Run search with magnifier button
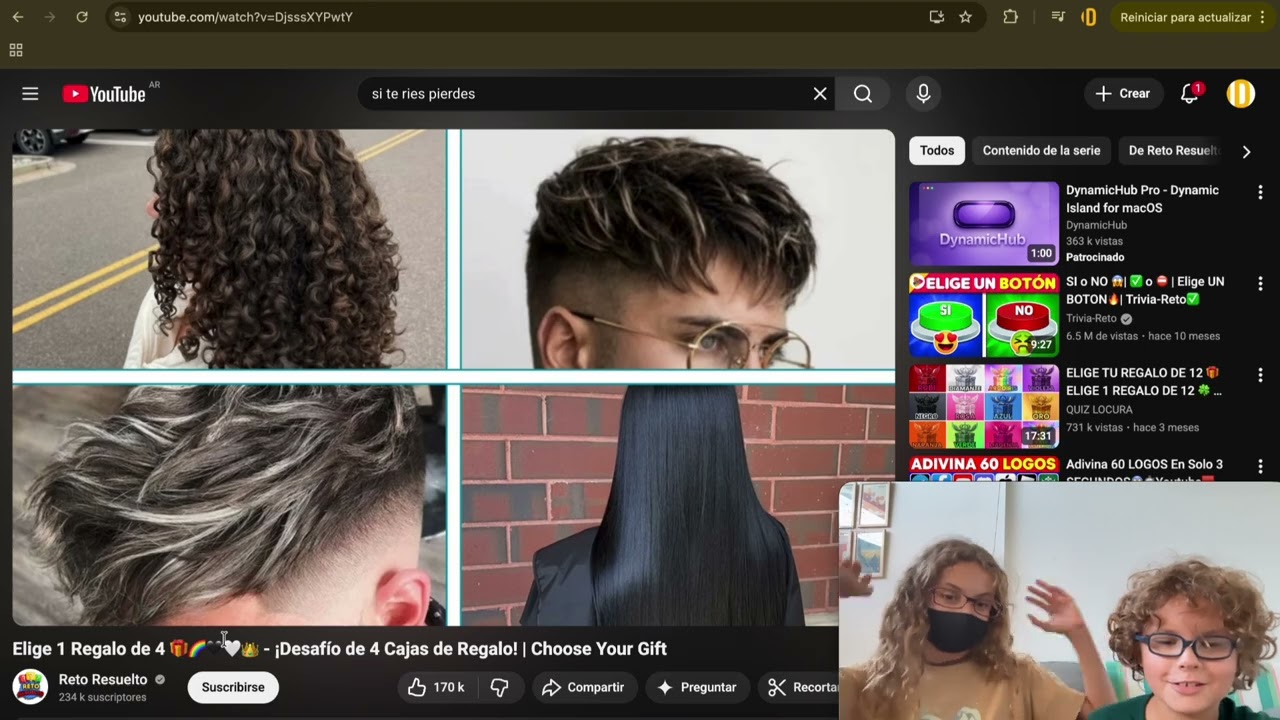This screenshot has height=720, width=1280. [863, 93]
